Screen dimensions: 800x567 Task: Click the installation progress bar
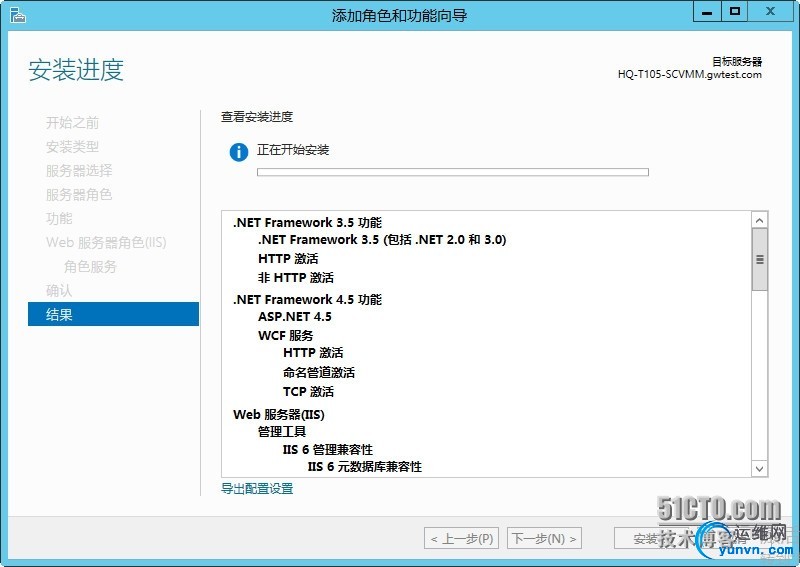tap(453, 172)
